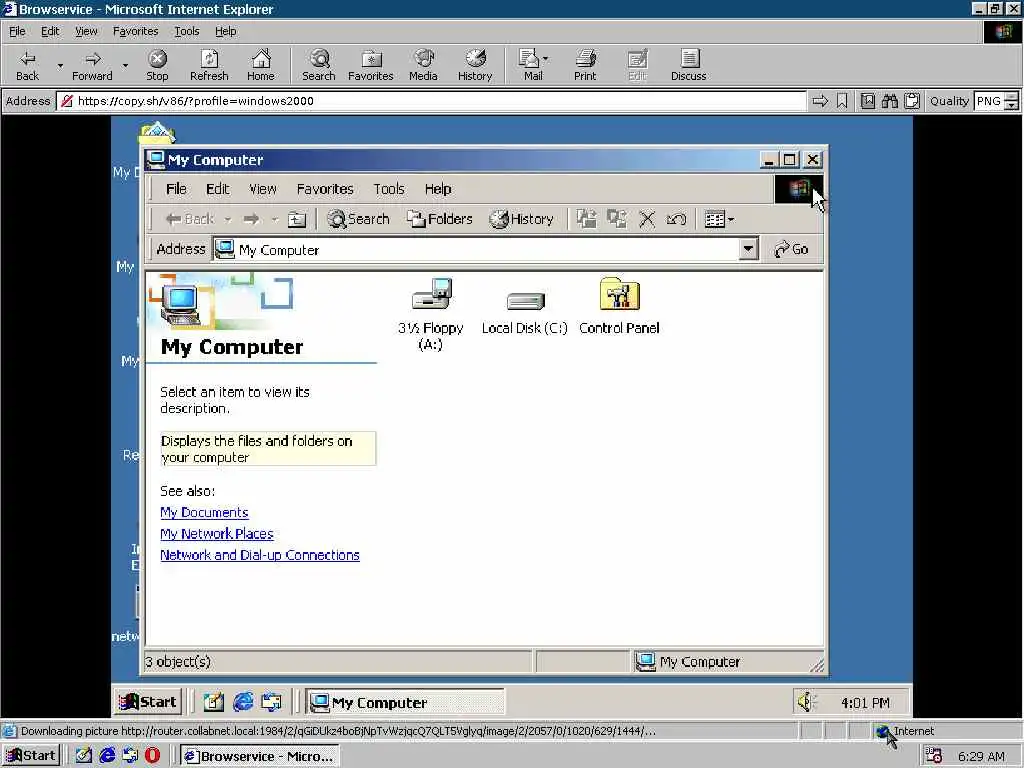The width and height of the screenshot is (1024, 768).
Task: Click the Delete X icon in My Computer toolbar
Action: click(x=647, y=219)
